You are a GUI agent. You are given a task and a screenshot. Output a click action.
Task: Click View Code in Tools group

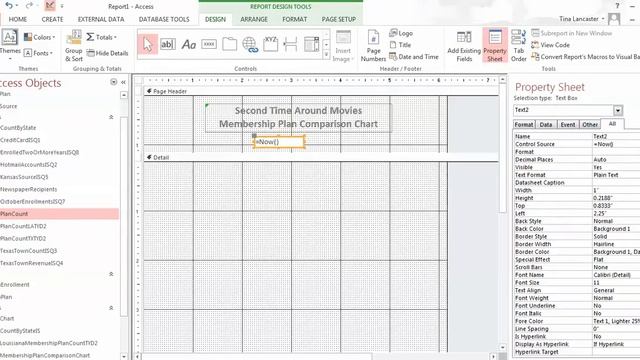click(x=550, y=45)
